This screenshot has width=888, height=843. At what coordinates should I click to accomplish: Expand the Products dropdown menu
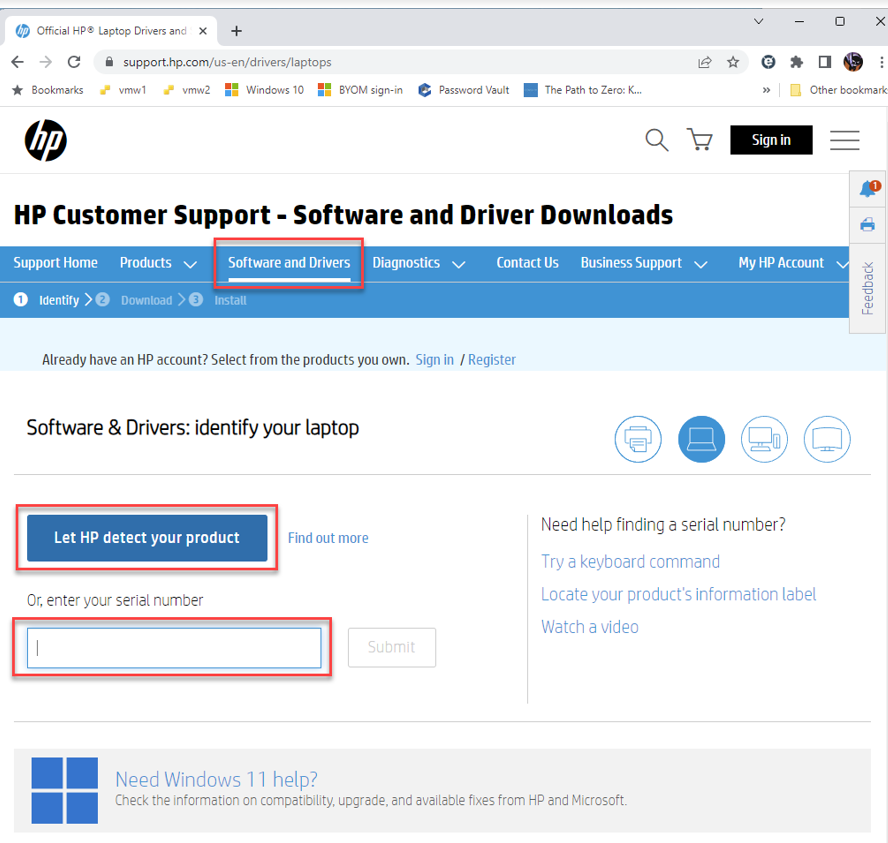click(x=158, y=263)
